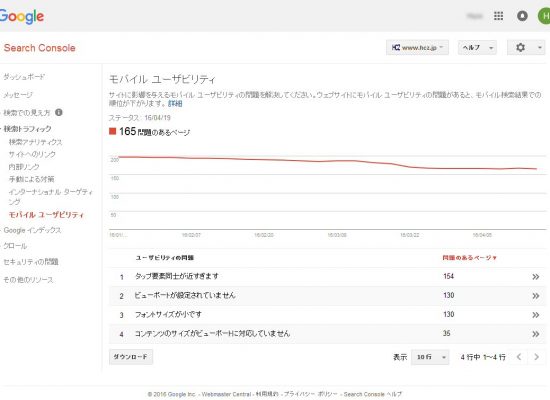Collapse the 検索トラフィック sidebar section
550x400 pixels.
pyautogui.click(x=27, y=129)
